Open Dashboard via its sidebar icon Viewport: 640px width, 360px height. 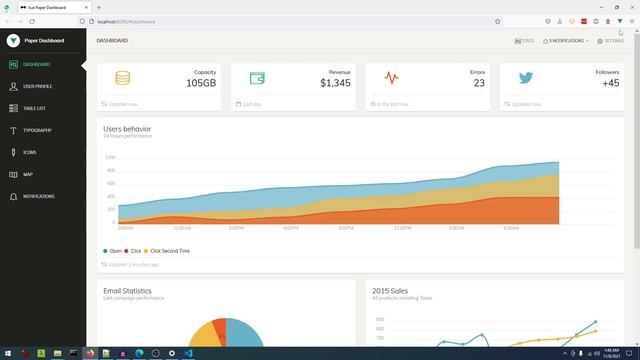[x=13, y=64]
